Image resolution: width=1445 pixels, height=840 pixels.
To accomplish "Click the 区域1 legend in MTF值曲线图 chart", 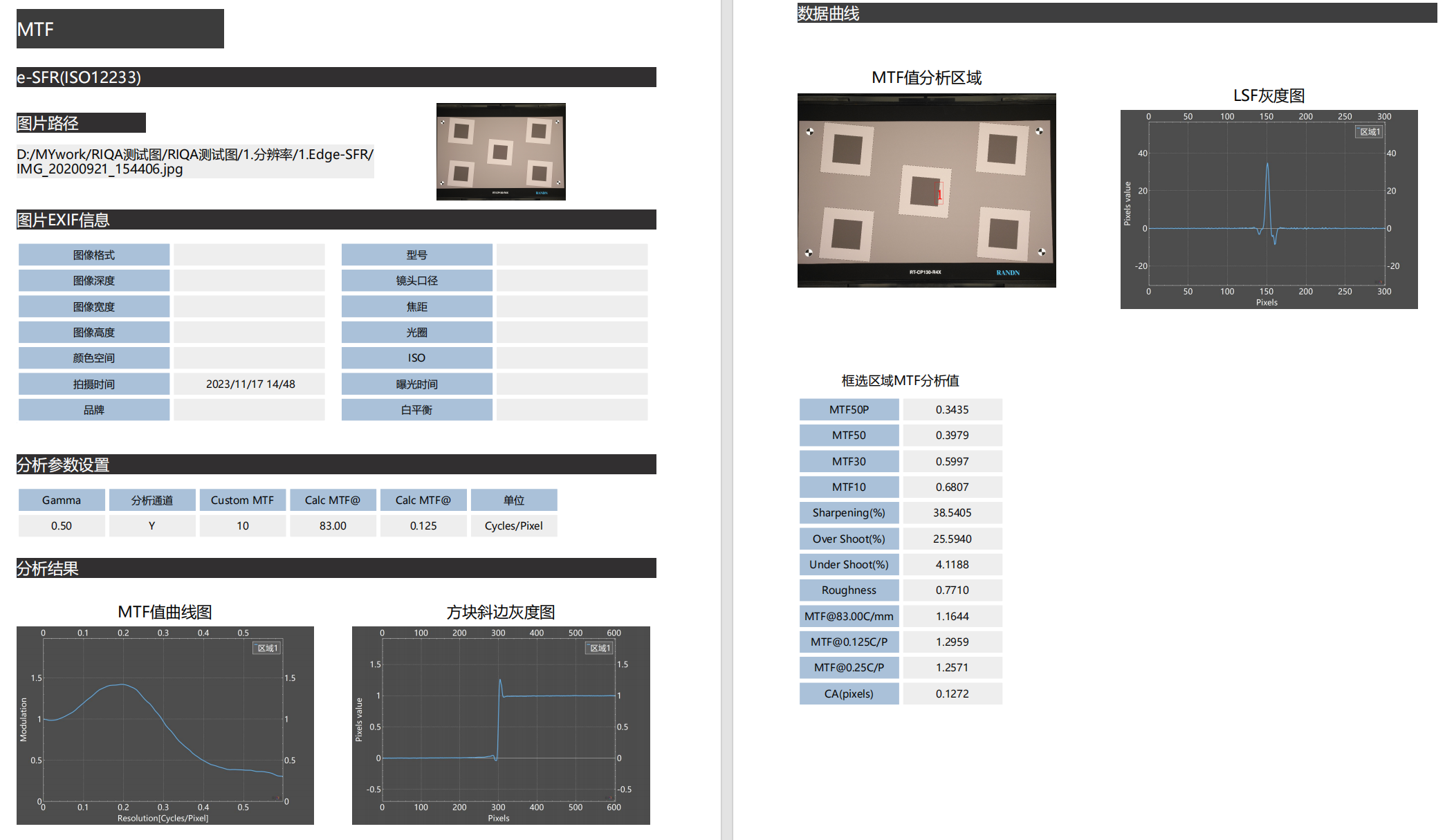I will [x=266, y=648].
